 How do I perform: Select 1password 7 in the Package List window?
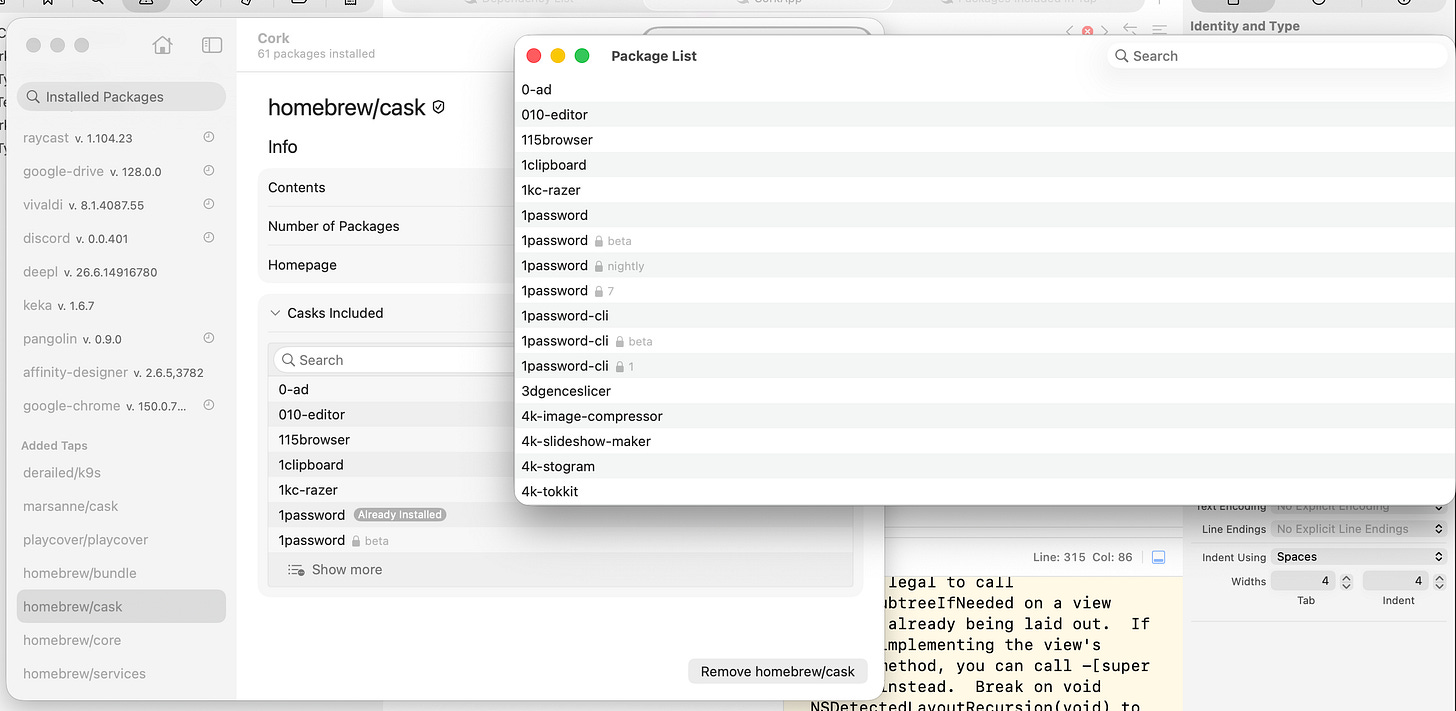tap(985, 290)
